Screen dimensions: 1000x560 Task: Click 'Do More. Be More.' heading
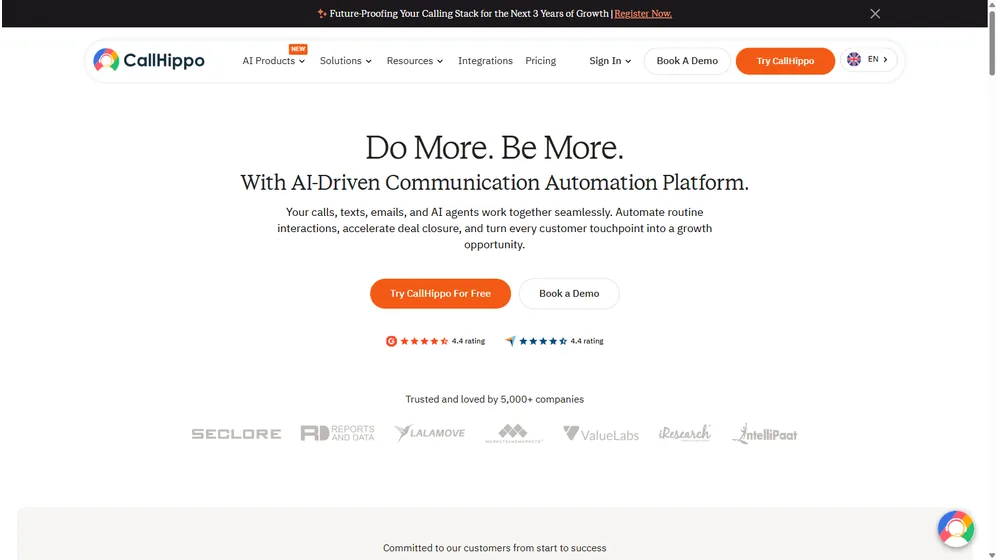(494, 147)
